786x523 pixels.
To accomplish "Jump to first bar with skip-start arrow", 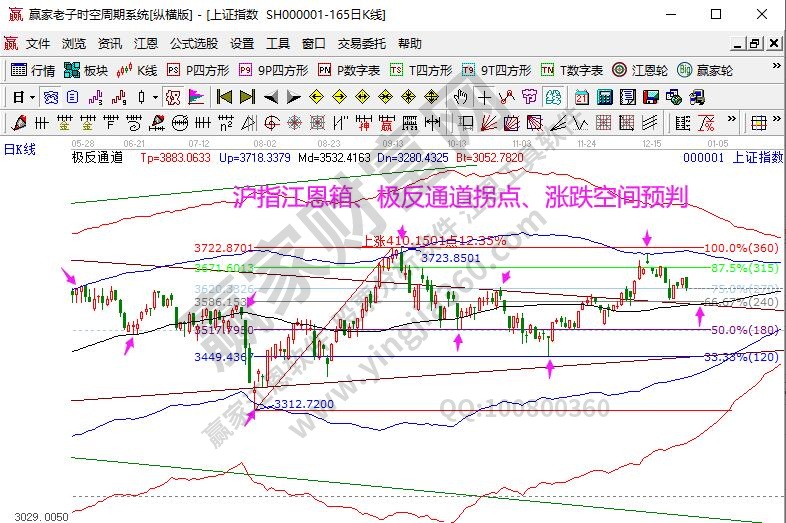I will coord(224,97).
